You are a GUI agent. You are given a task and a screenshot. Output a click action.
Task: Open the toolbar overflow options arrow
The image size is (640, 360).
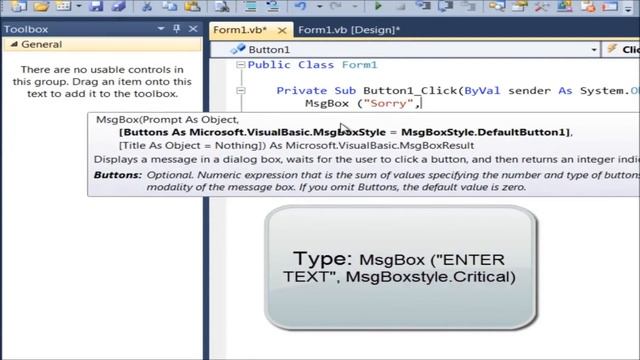[x=628, y=8]
